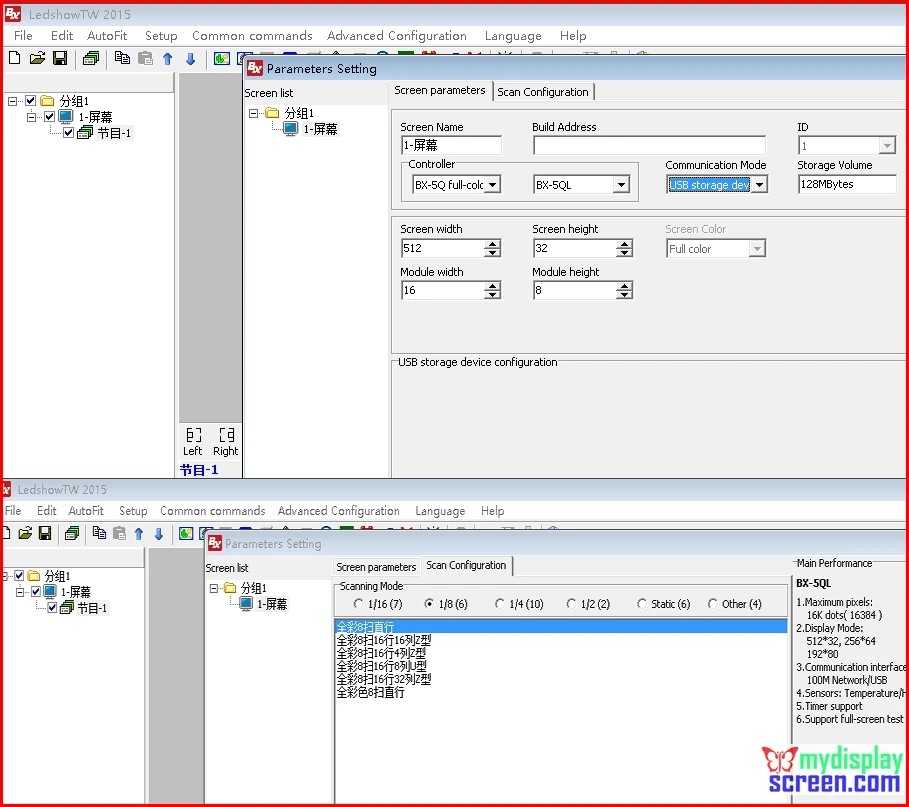Open Advanced Configuration menu in upper window
This screenshot has width=909, height=807.
tap(397, 35)
